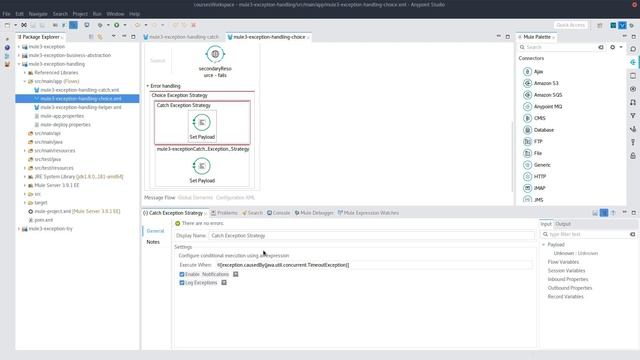Expand mule3-exception-business-abstraction project

19,55
